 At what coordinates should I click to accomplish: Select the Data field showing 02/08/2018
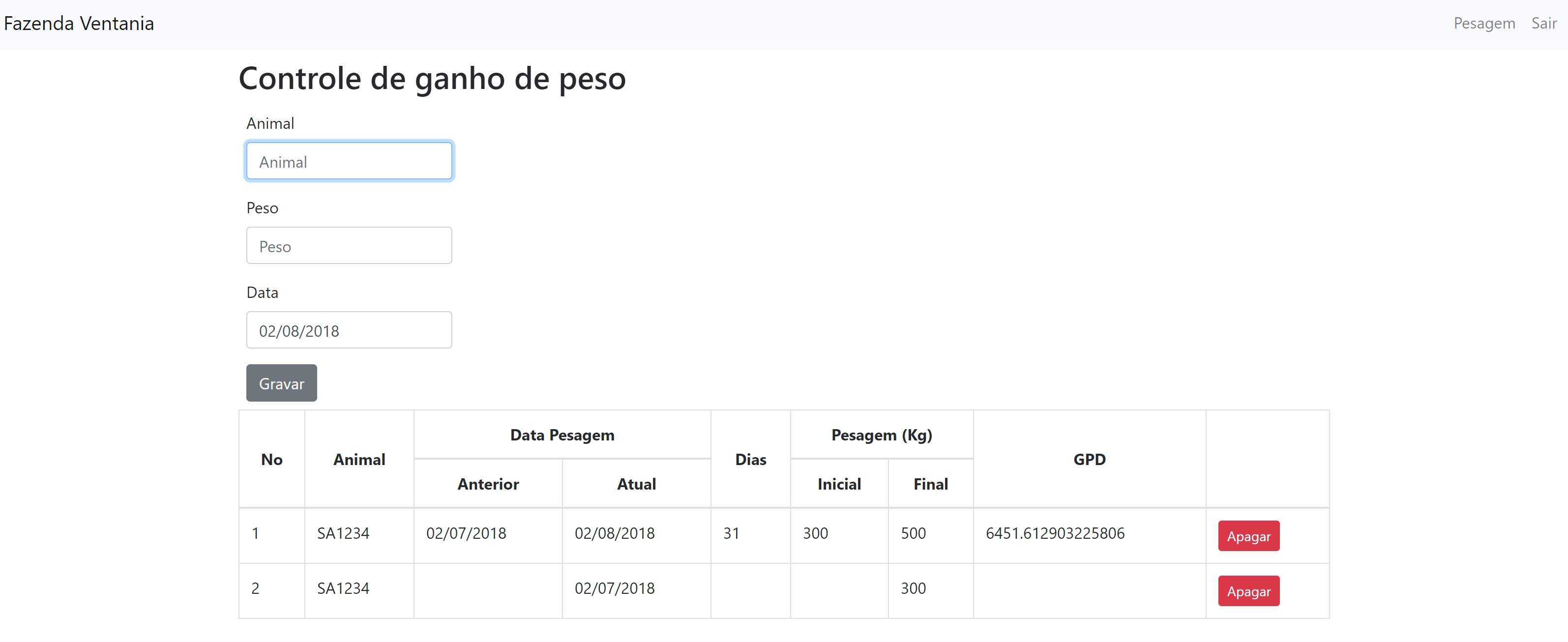click(349, 330)
